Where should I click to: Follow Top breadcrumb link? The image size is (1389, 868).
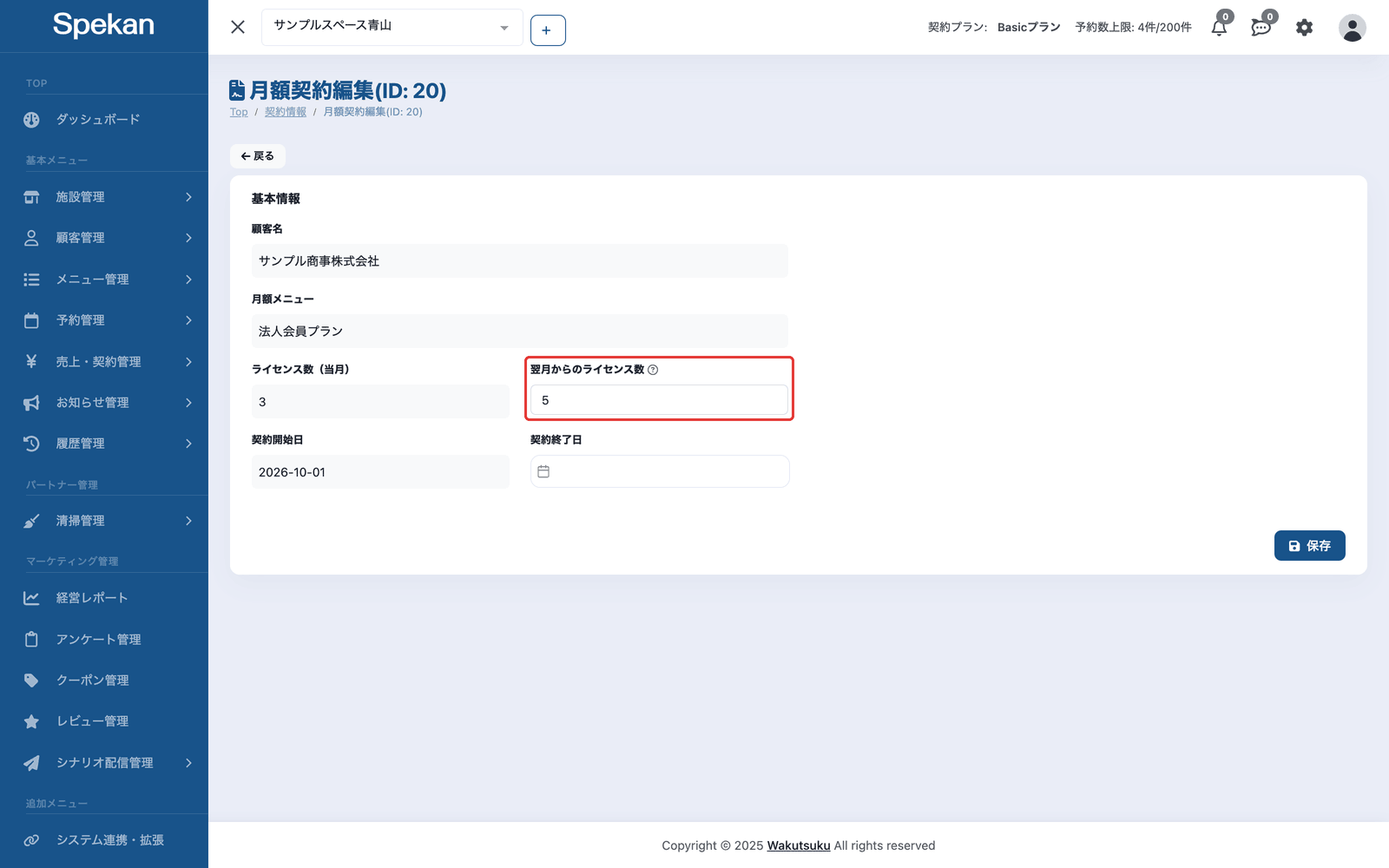239,112
